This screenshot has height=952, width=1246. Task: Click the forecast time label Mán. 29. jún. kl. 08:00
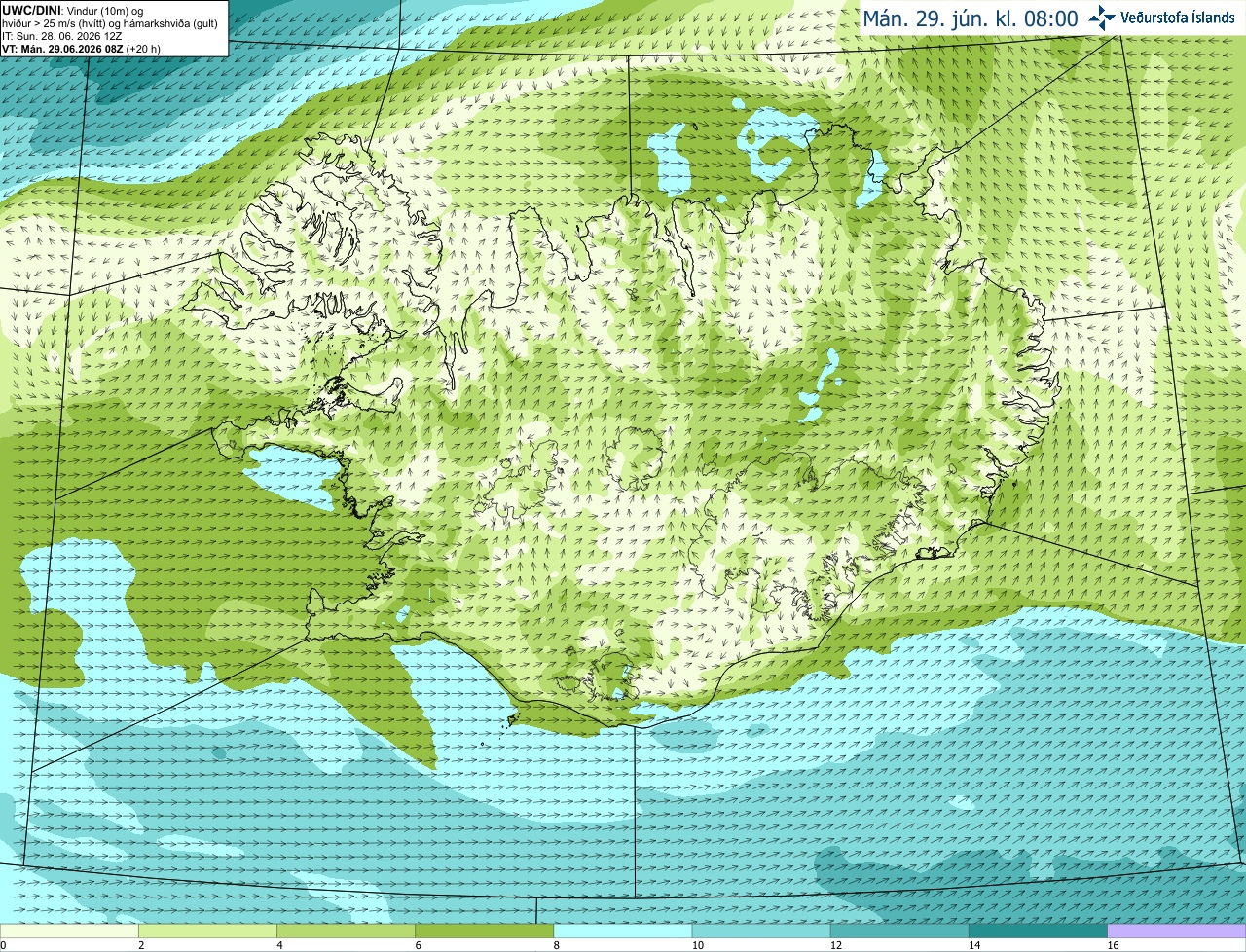click(971, 18)
